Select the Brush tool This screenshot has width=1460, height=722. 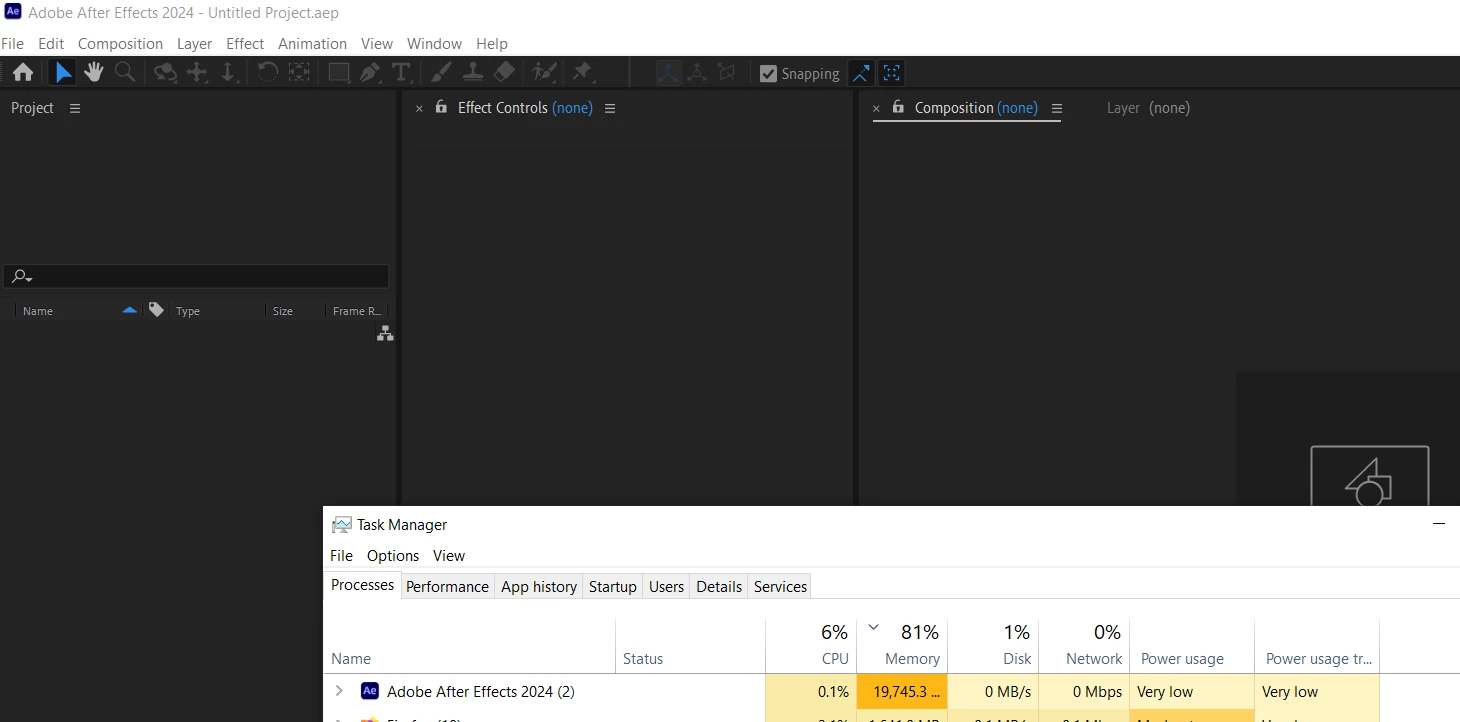441,72
